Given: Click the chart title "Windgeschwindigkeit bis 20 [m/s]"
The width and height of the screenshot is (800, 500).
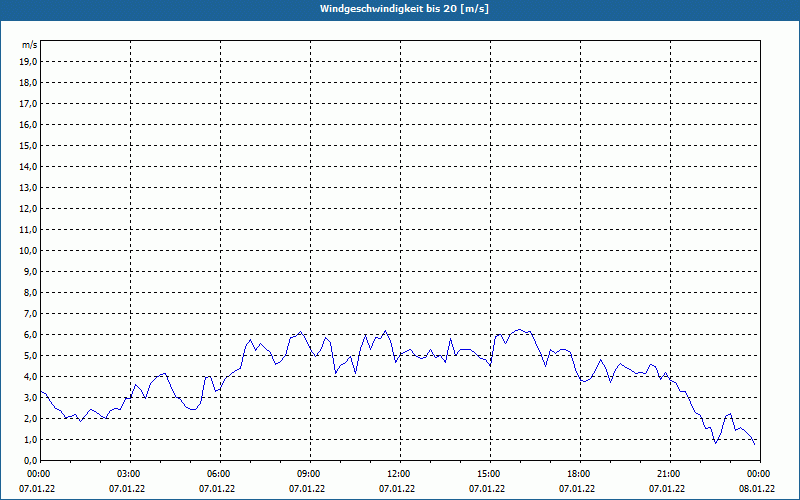Looking at the screenshot, I should tap(404, 9).
